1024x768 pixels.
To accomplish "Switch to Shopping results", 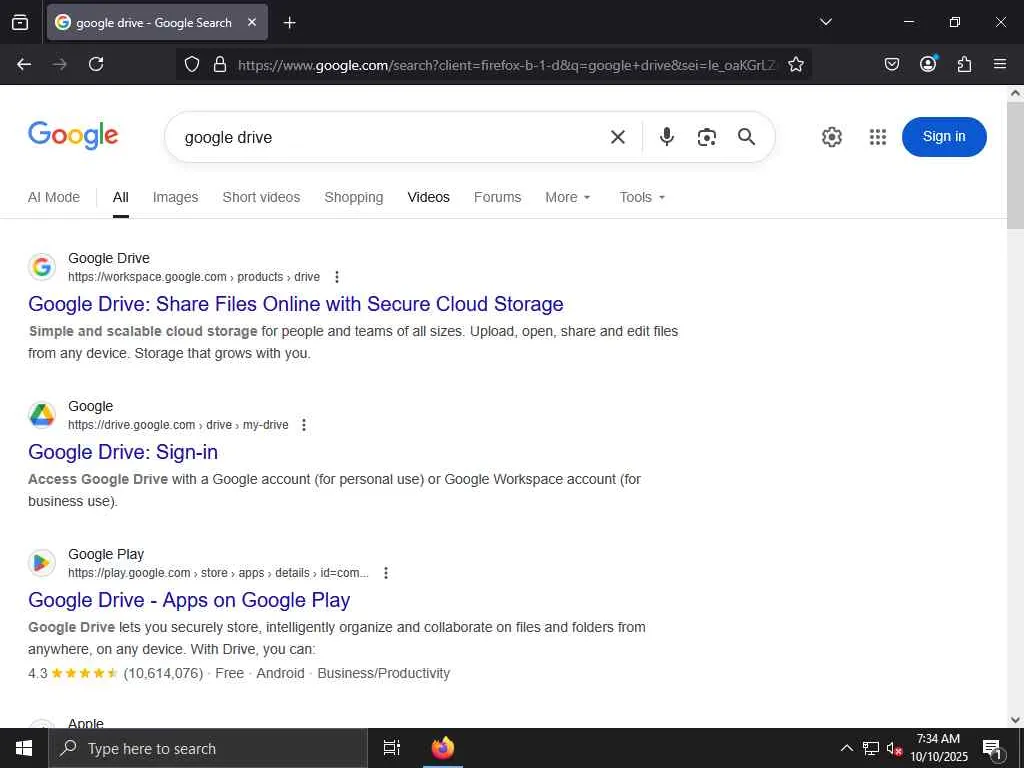I will click(x=354, y=197).
